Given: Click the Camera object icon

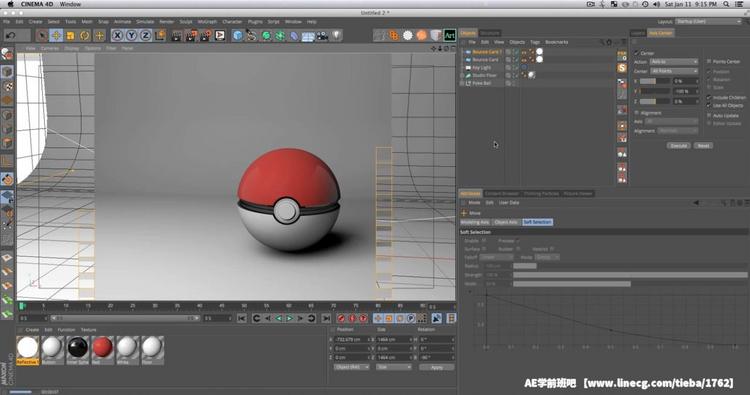Looking at the screenshot, I should click(x=322, y=35).
